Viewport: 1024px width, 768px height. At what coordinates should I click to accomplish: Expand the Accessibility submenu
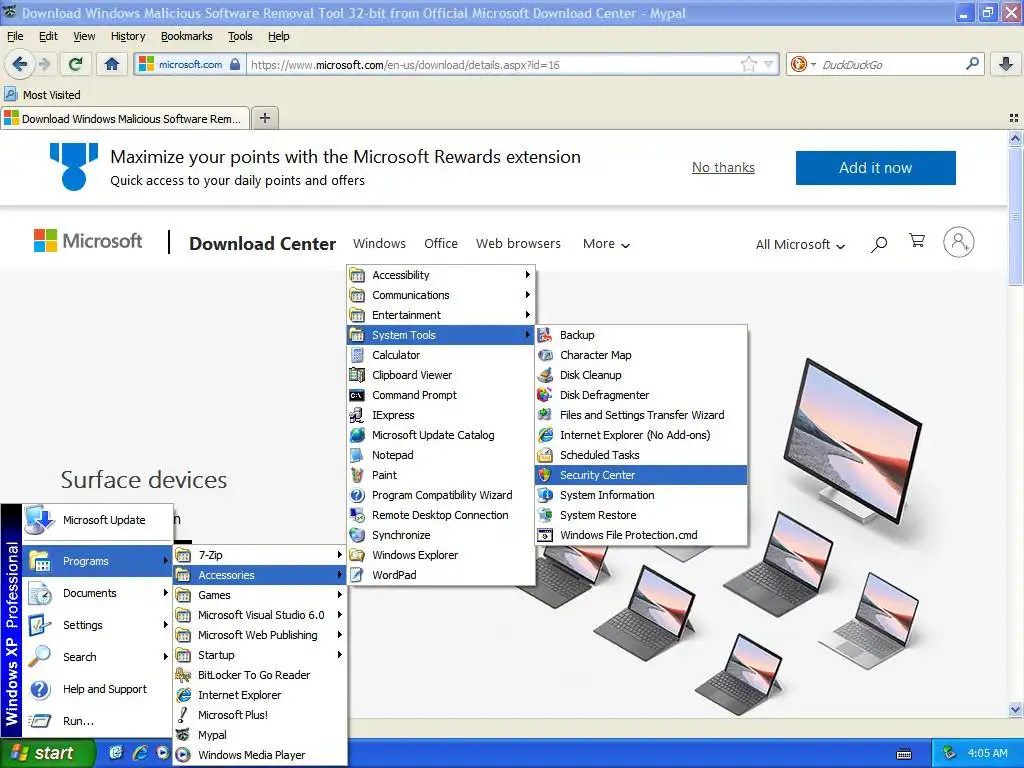click(x=441, y=275)
